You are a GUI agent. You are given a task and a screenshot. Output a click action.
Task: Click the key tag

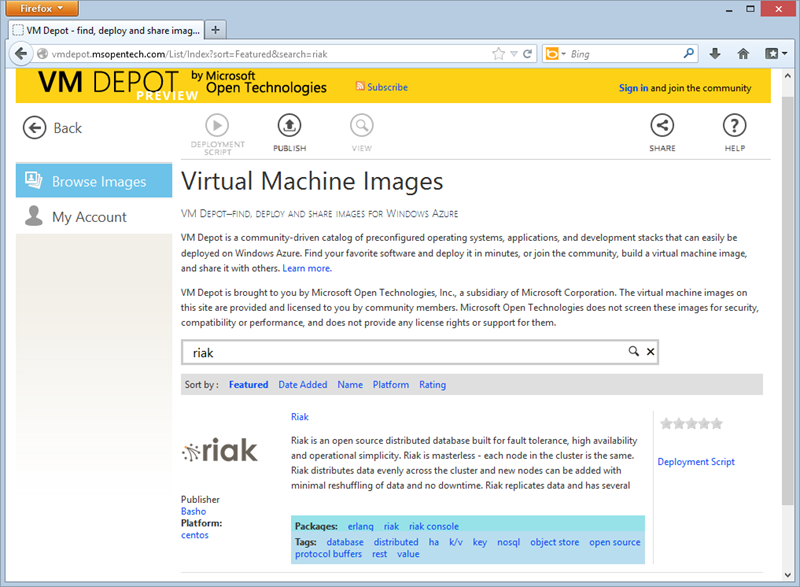pos(479,542)
